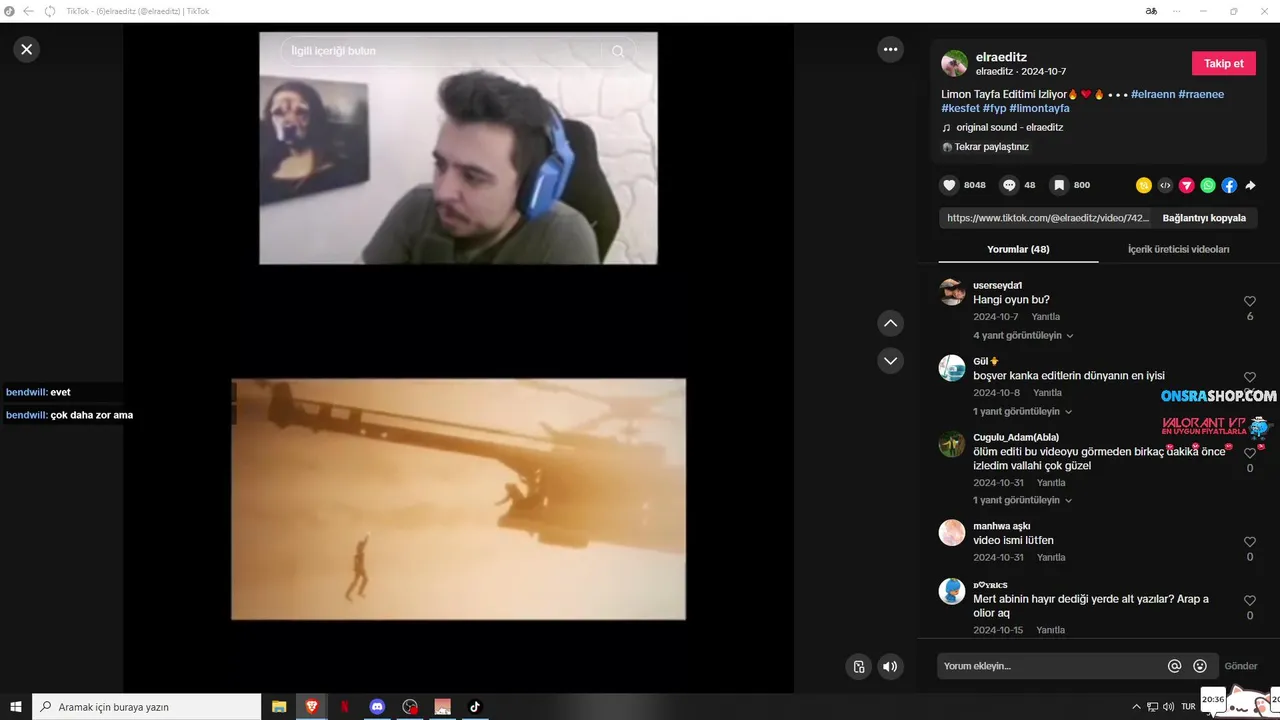Mute the video with the speaker icon
The width and height of the screenshot is (1280, 720).
[x=890, y=666]
